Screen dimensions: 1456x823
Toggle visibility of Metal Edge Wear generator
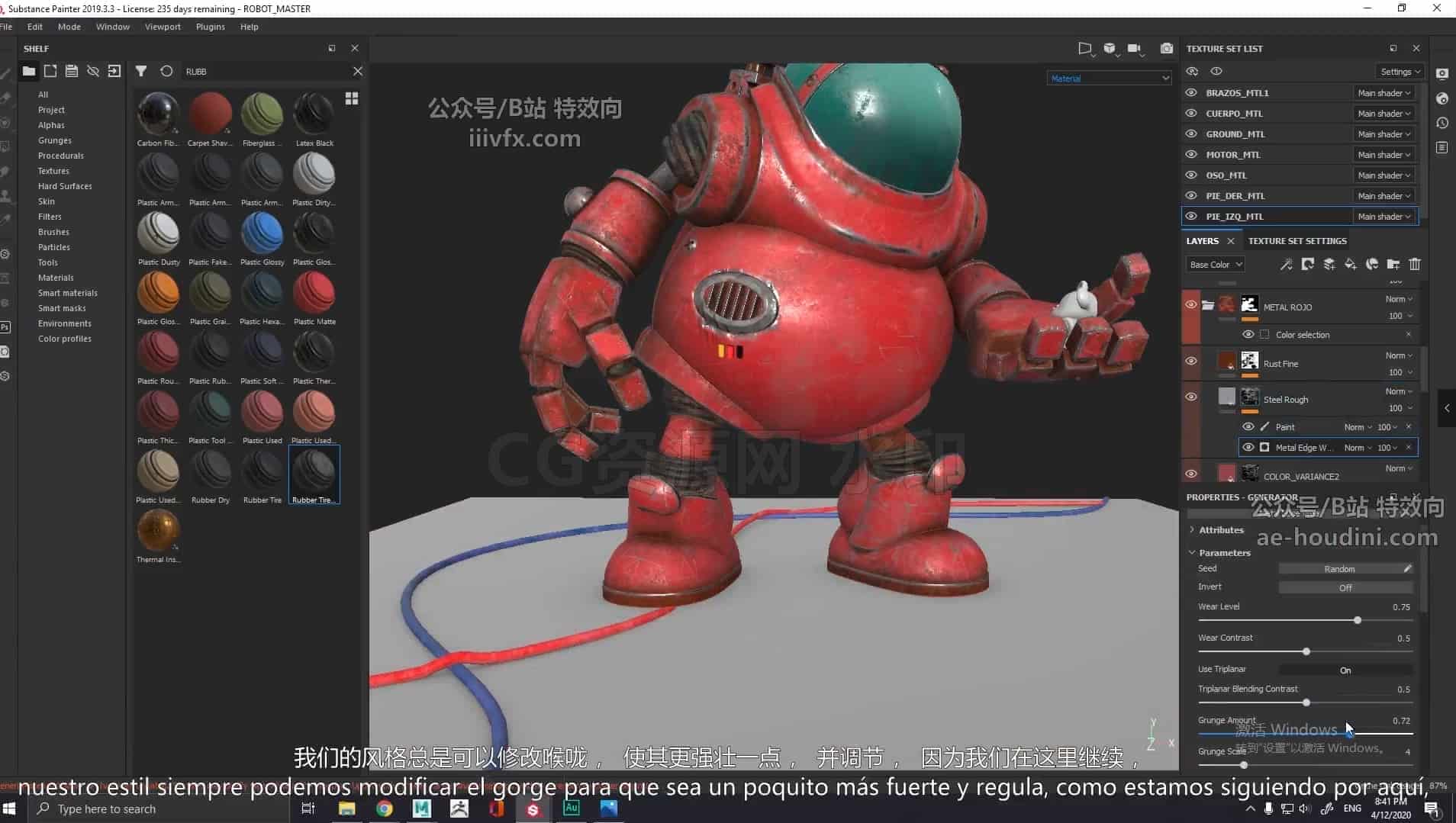click(1248, 447)
